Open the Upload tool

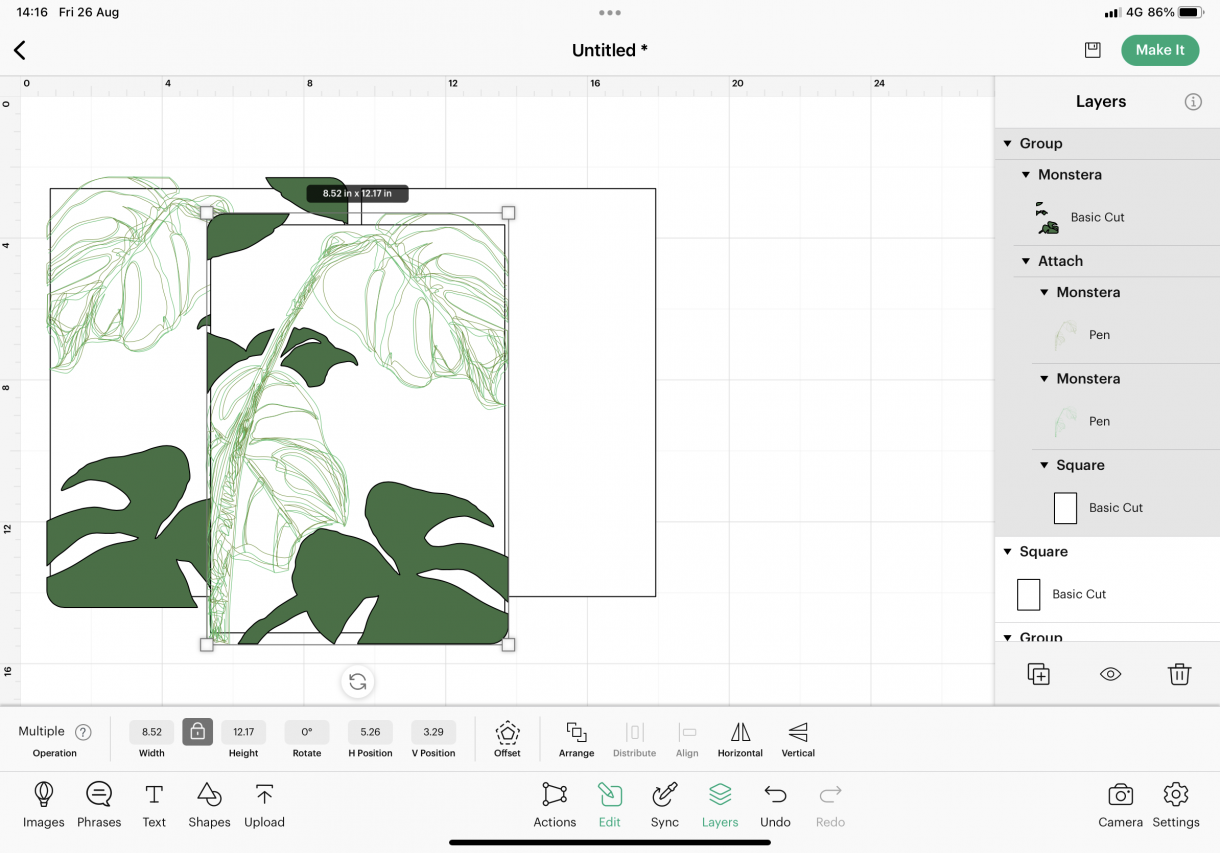pos(264,805)
